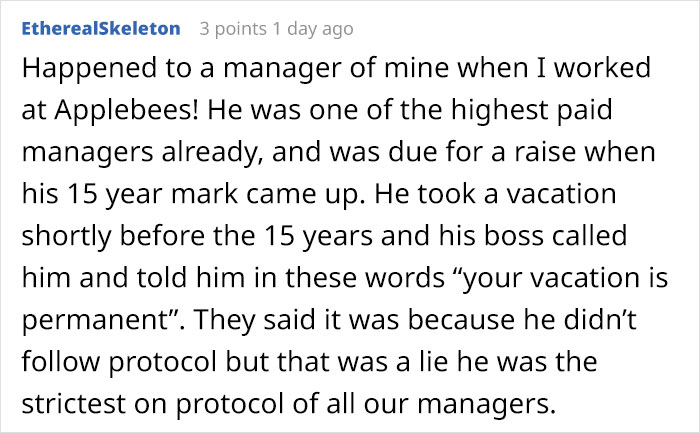Click the "3 points" score text
Screen dimensions: 700x433
click(233, 29)
